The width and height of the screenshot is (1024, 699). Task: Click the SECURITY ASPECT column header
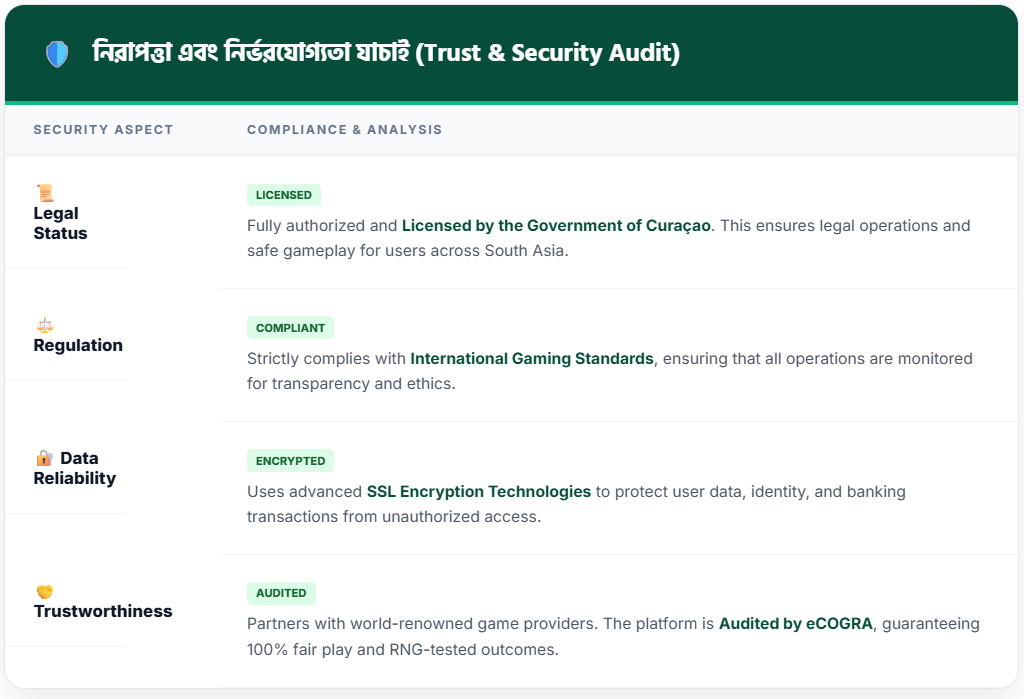[x=103, y=130]
